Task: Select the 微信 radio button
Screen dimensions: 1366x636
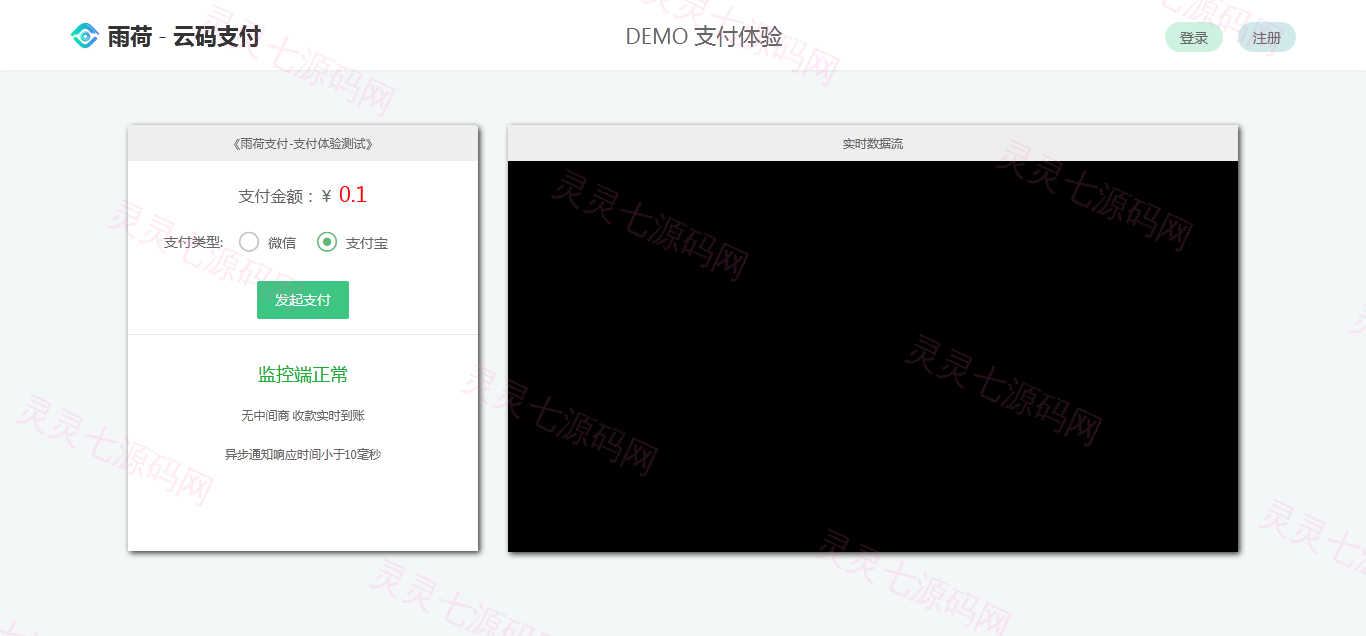Action: pyautogui.click(x=249, y=242)
